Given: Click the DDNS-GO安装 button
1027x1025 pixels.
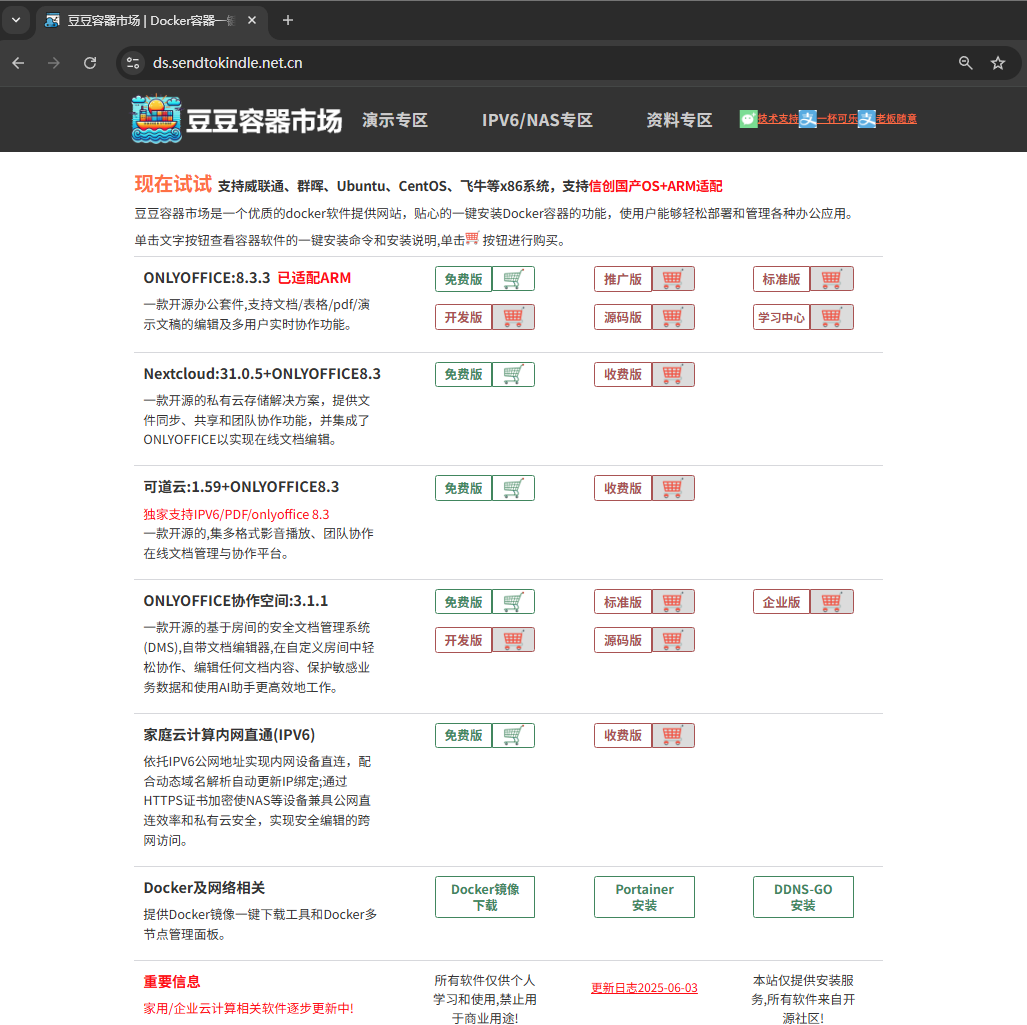Looking at the screenshot, I should [x=803, y=897].
